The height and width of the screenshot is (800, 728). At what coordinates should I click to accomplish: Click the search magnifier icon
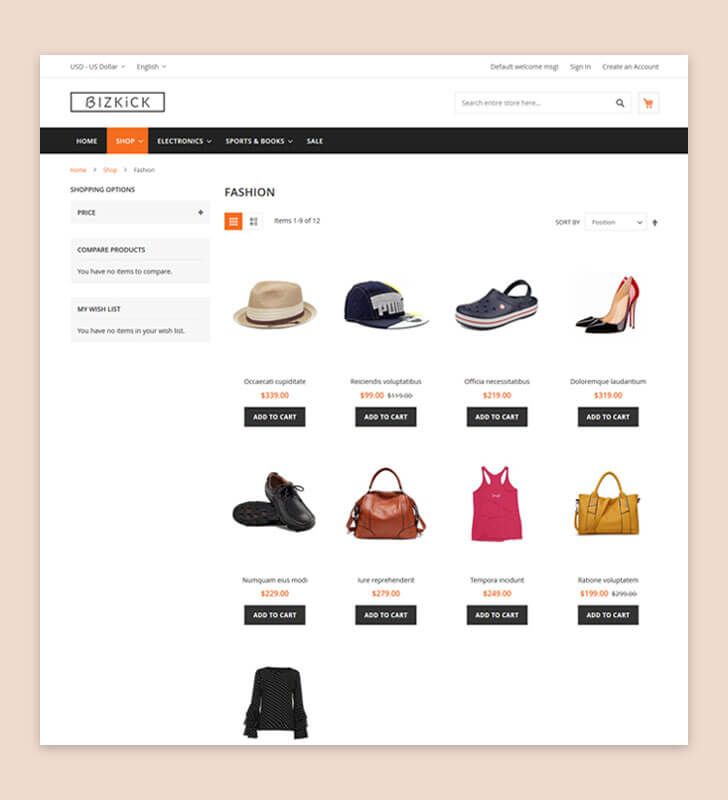point(620,103)
